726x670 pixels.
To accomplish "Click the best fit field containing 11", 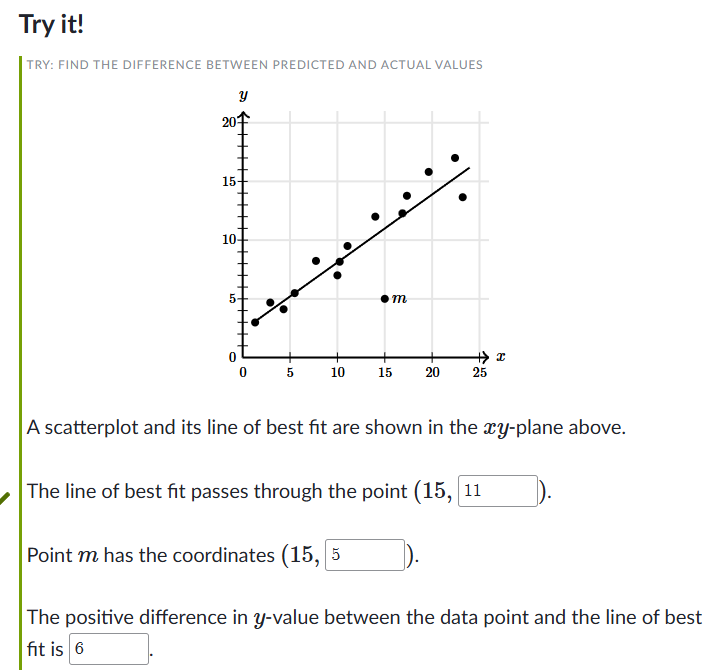I will click(x=497, y=491).
